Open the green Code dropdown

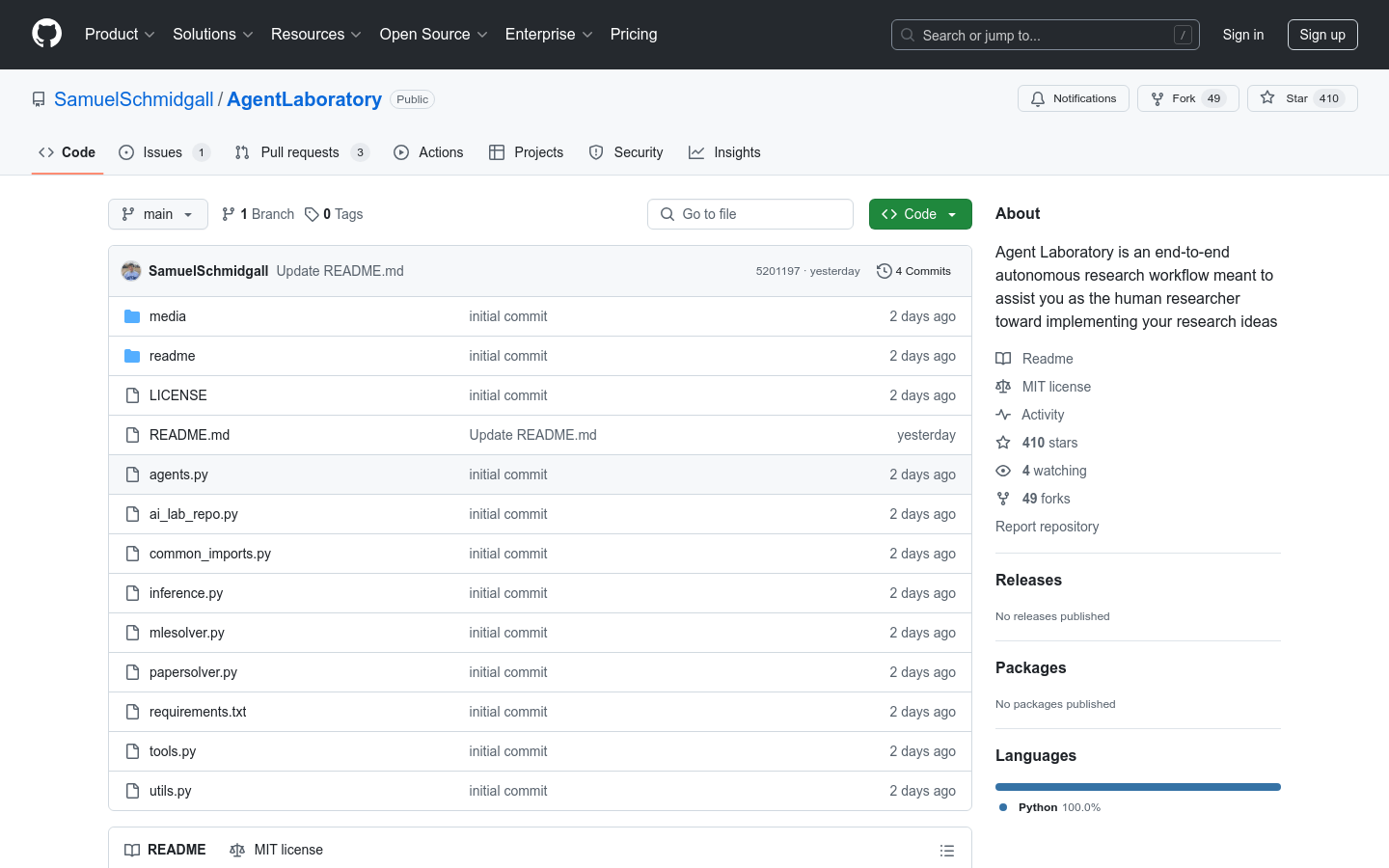[x=920, y=214]
